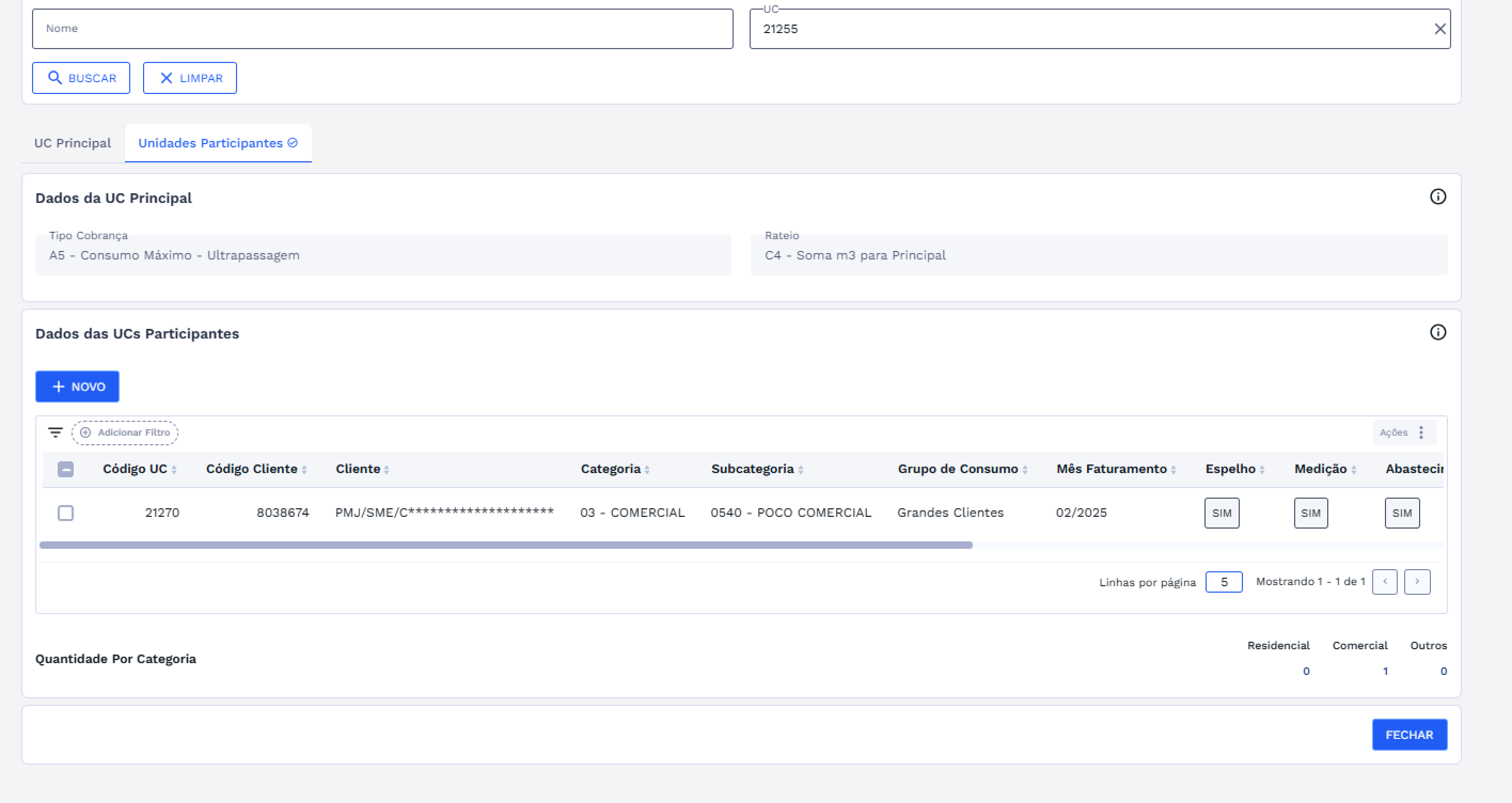1512x803 pixels.
Task: Sort by Mês Faturamento column
Action: 1173,470
